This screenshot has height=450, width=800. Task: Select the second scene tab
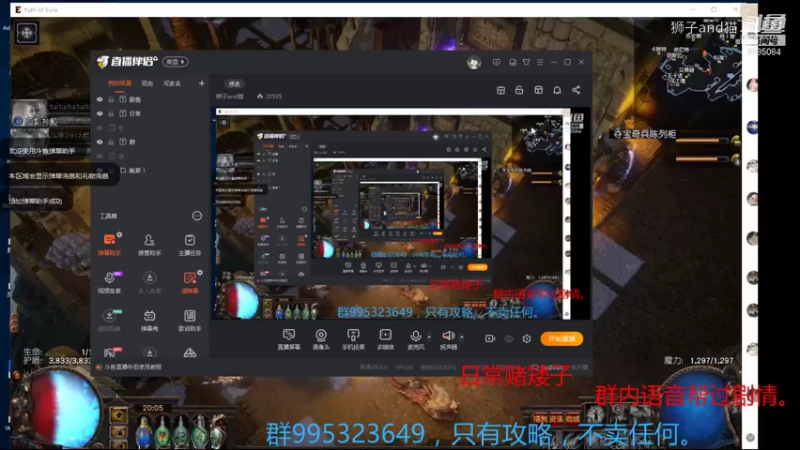tap(147, 83)
